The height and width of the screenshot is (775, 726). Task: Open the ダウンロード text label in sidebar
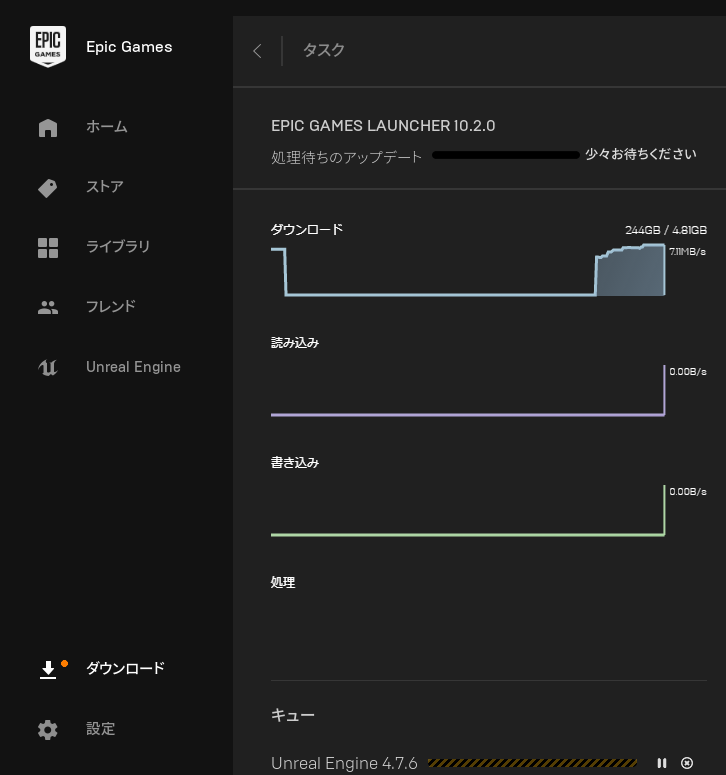125,669
